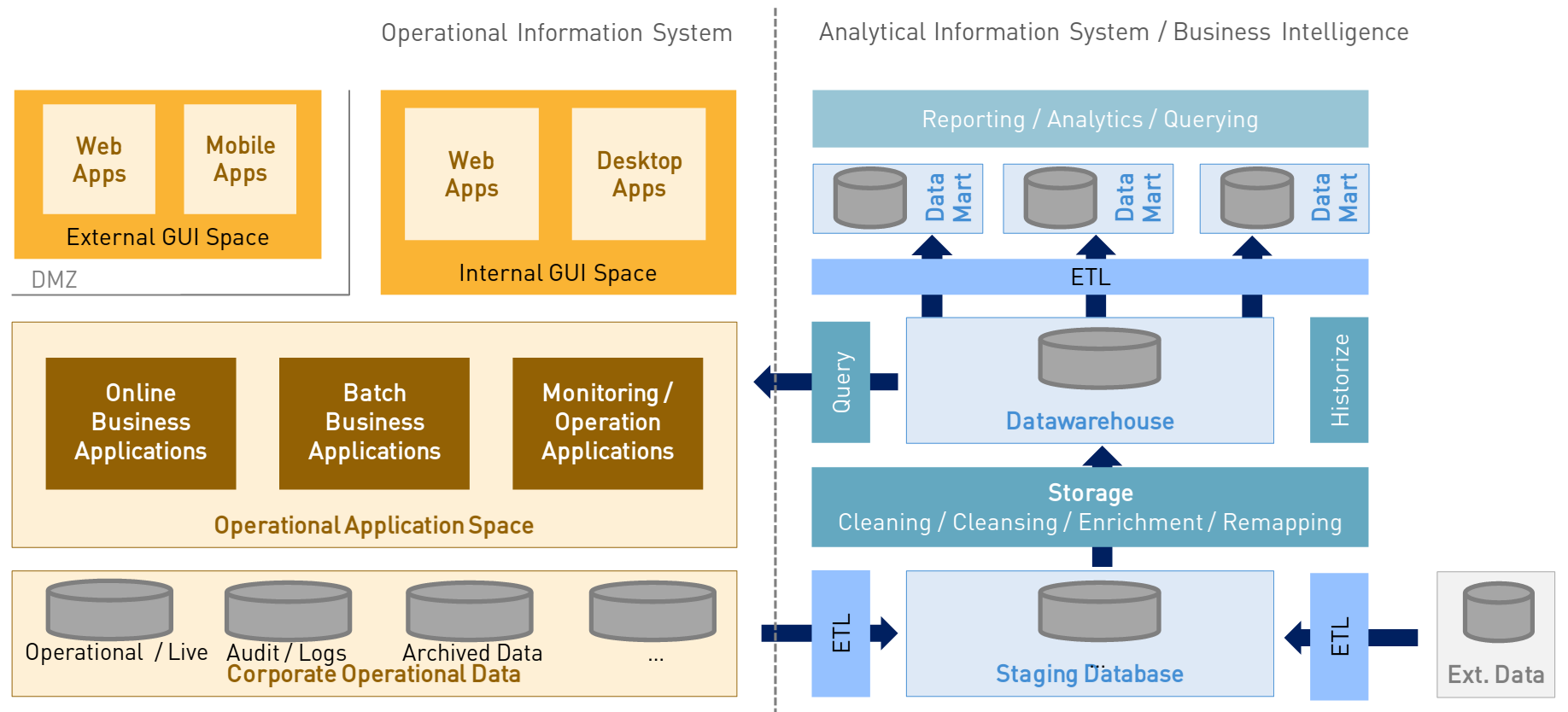Select the Datawarehouse cylinder icon
The image size is (1568, 712).
pos(1099,359)
